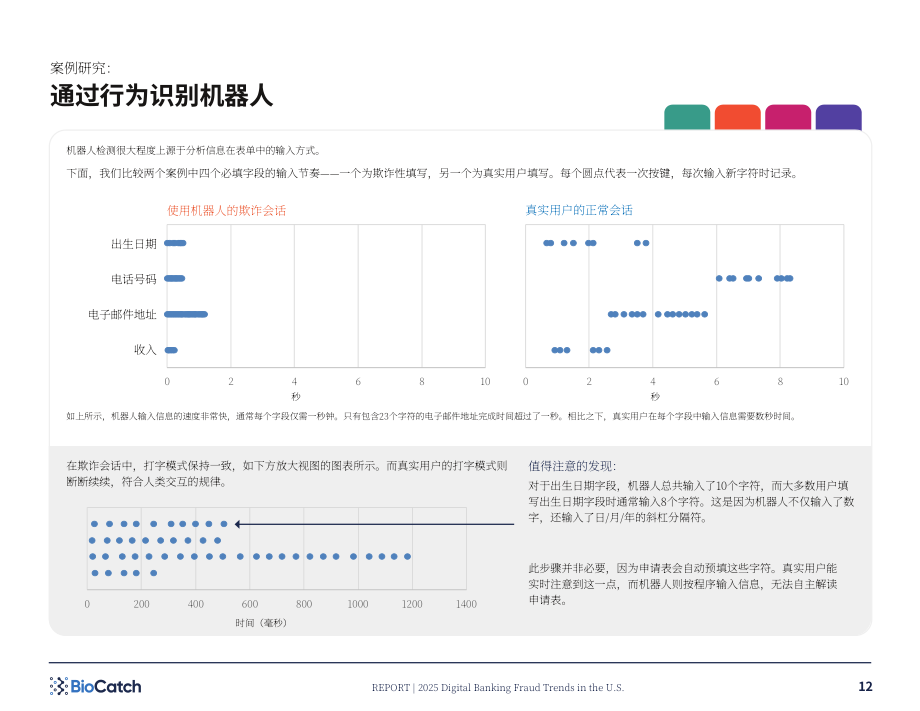This screenshot has width=920, height=711.
Task: Click the 时间（毫秒）axis label
Action: 261,622
